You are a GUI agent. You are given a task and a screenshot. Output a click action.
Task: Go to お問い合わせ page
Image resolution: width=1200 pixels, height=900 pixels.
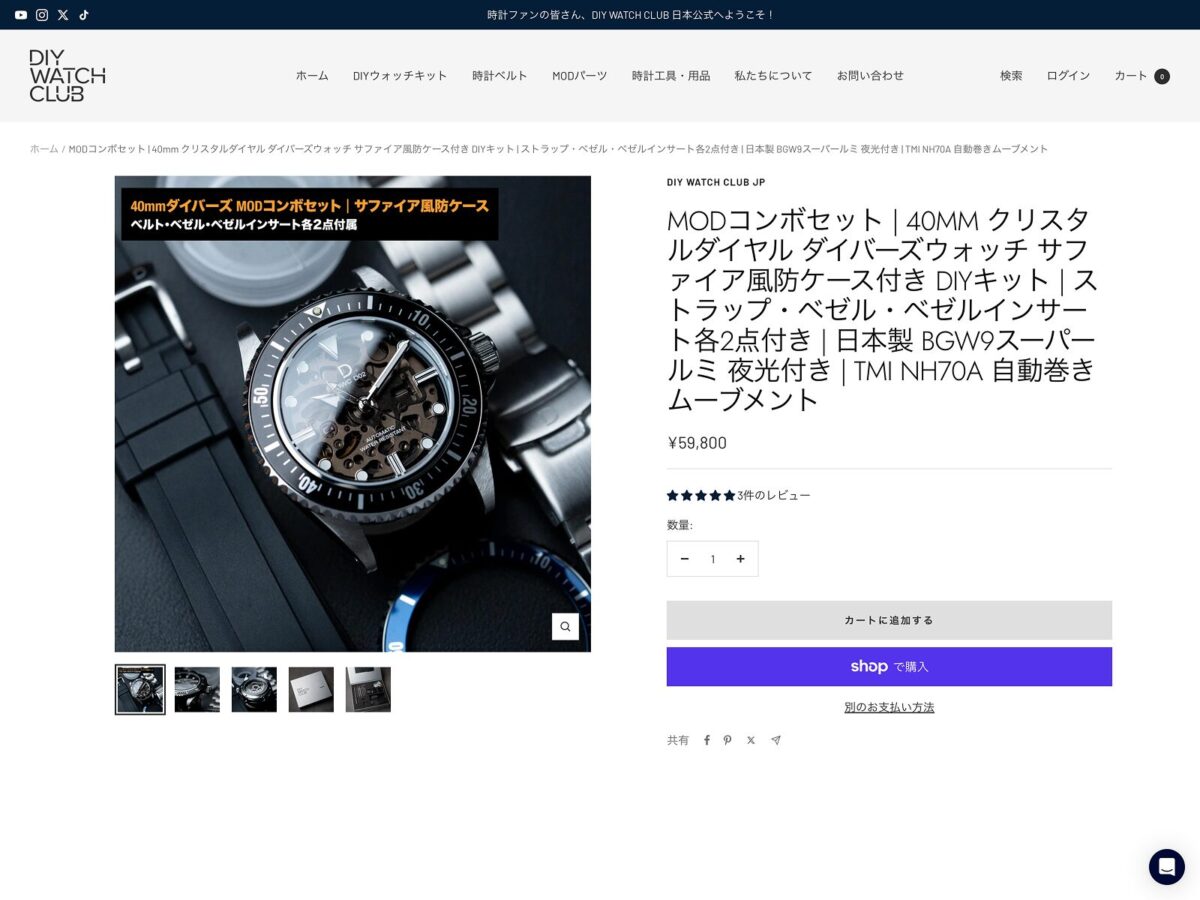click(870, 76)
